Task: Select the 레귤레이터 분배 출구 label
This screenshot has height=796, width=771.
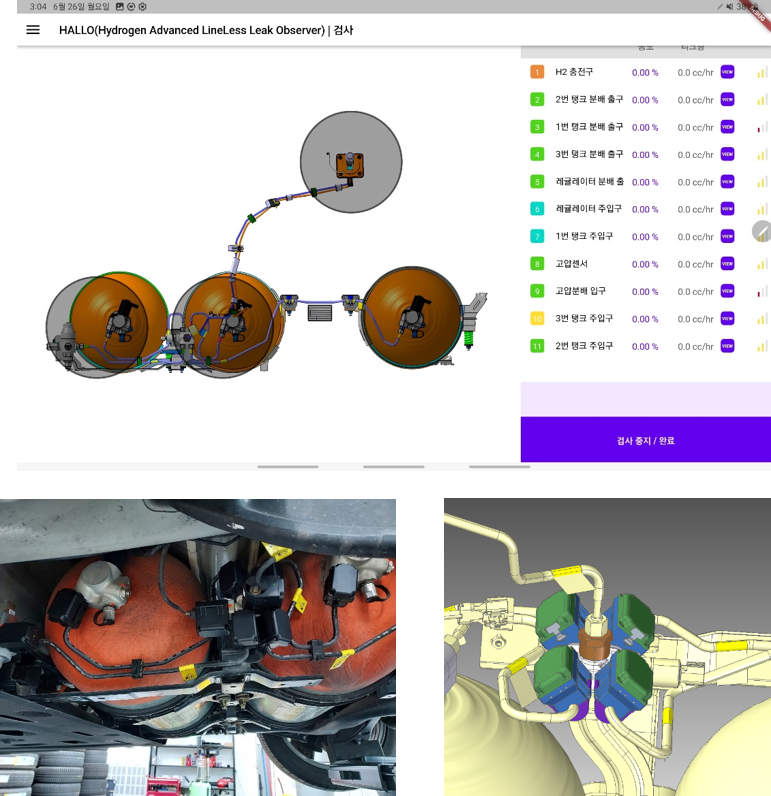Action: (589, 181)
